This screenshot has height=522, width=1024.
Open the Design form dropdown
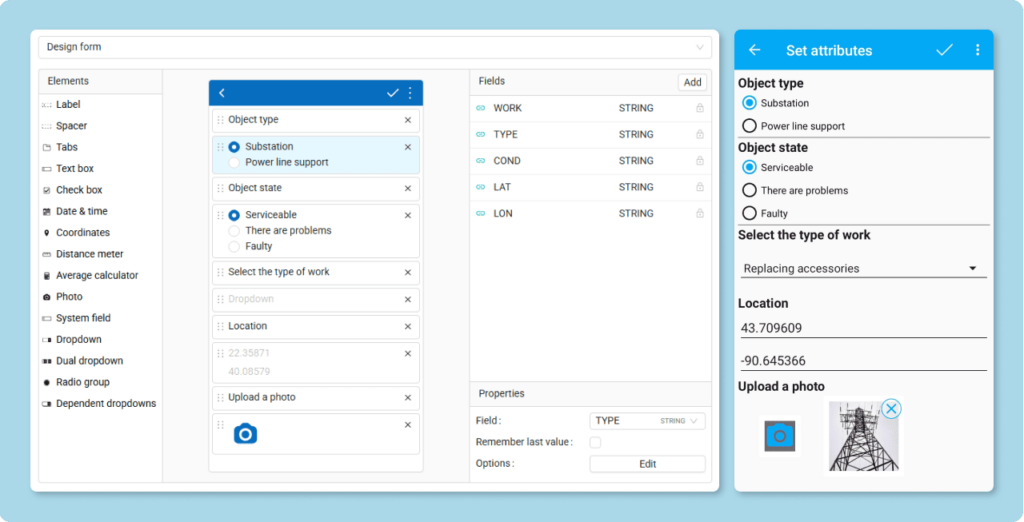375,47
